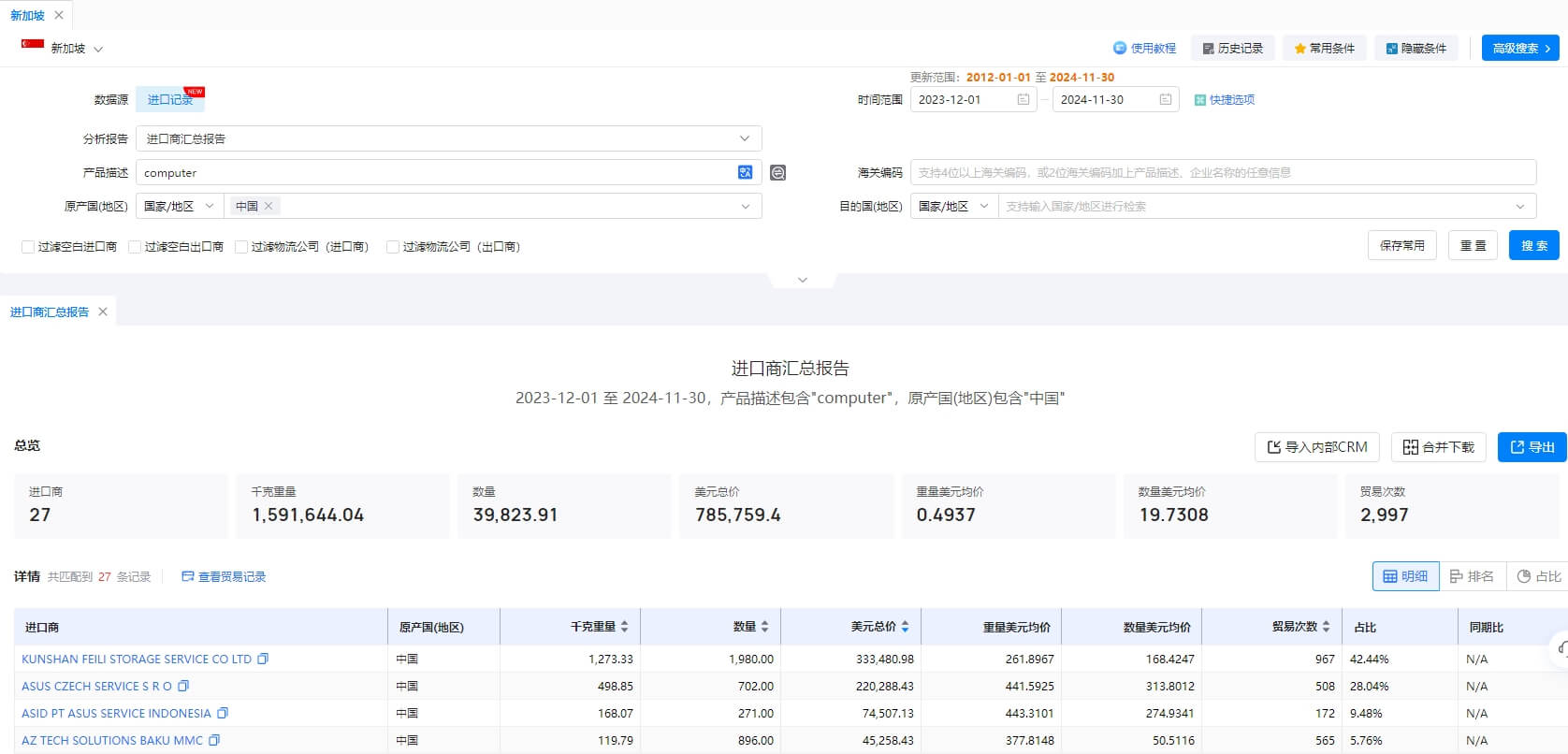Switch to 明细 detail view
Image resolution: width=1568 pixels, height=754 pixels.
[1405, 576]
